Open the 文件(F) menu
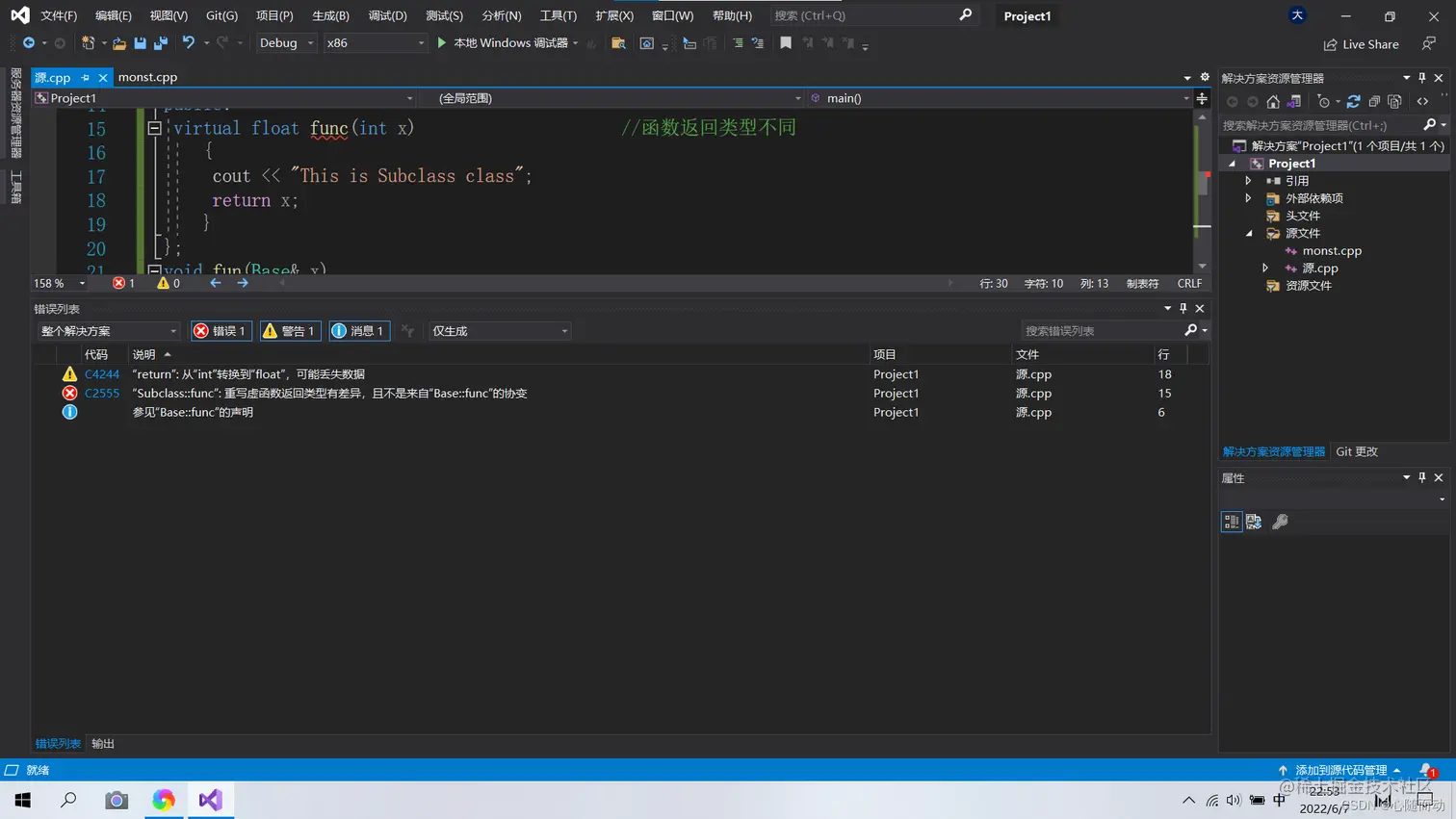This screenshot has height=819, width=1456. click(x=59, y=15)
